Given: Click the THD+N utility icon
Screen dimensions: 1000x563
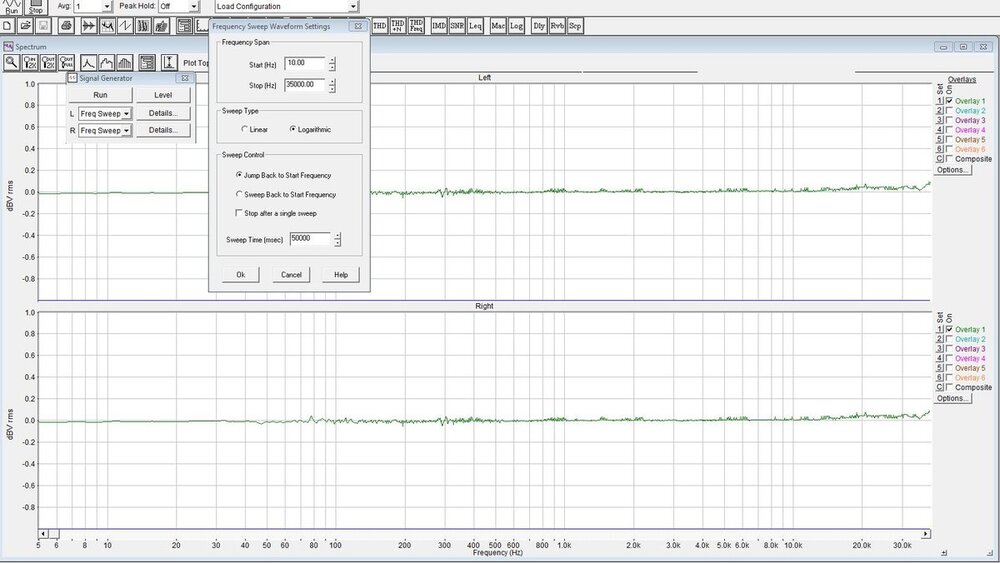Looking at the screenshot, I should coord(397,26).
